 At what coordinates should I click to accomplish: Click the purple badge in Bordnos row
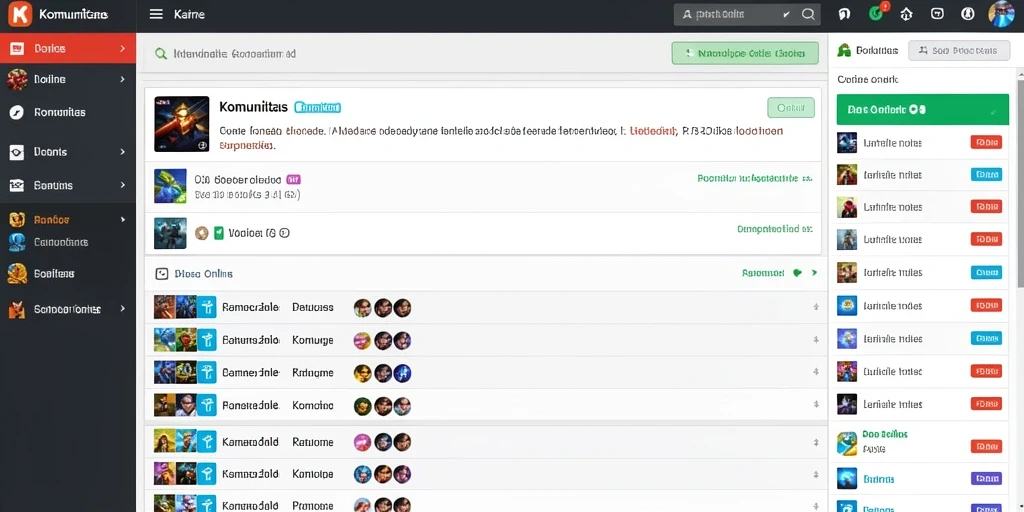(x=986, y=479)
